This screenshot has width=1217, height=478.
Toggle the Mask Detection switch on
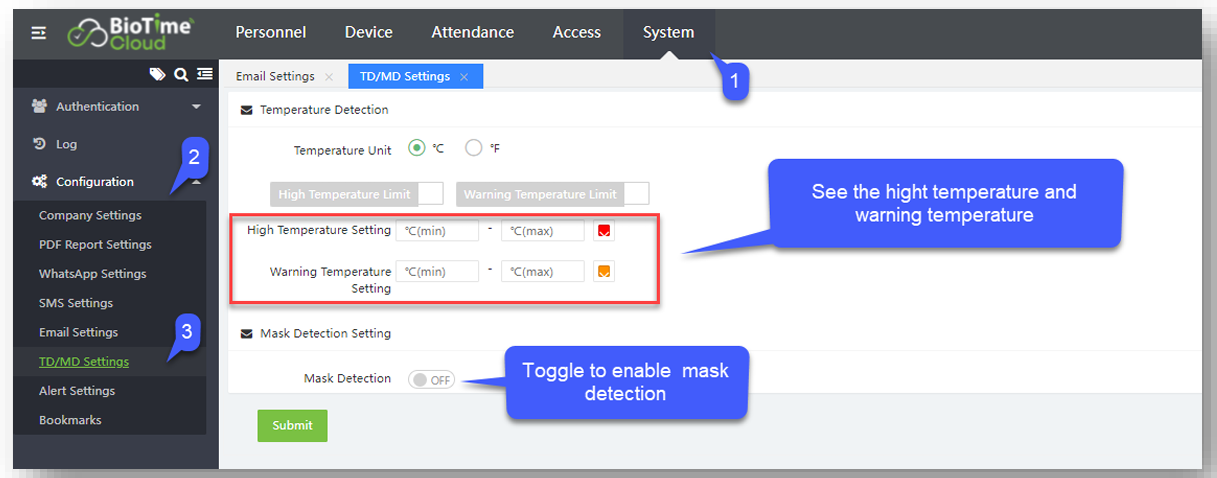coord(431,380)
